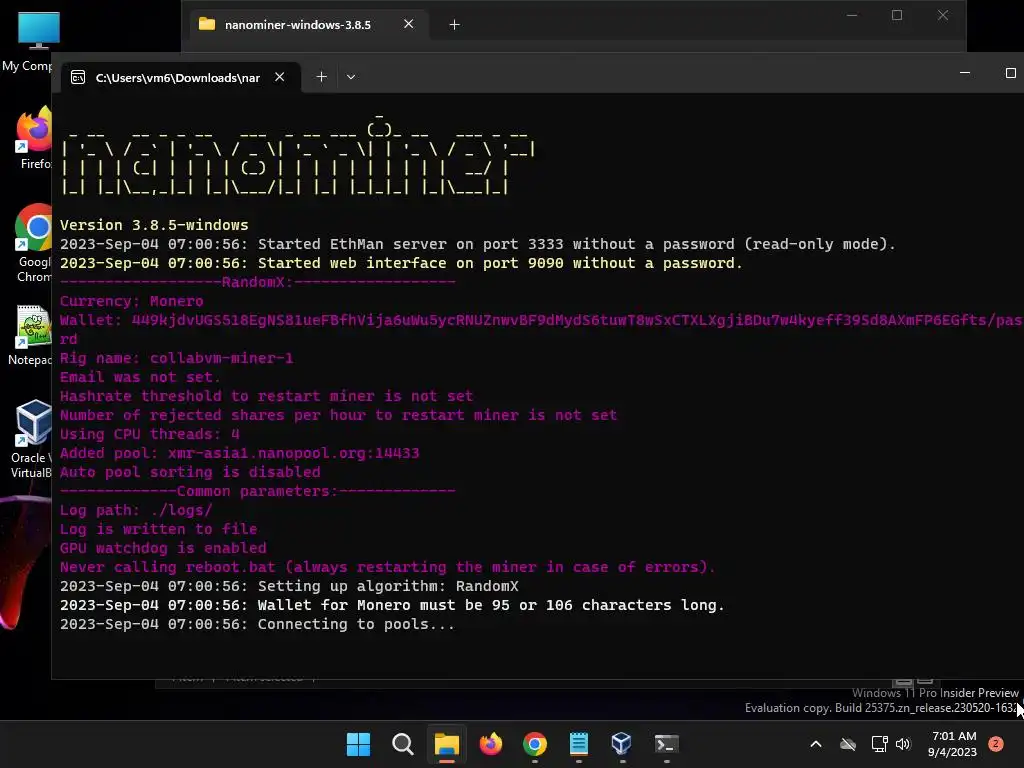Minimize the terminal window
1024x768 pixels.
[965, 73]
